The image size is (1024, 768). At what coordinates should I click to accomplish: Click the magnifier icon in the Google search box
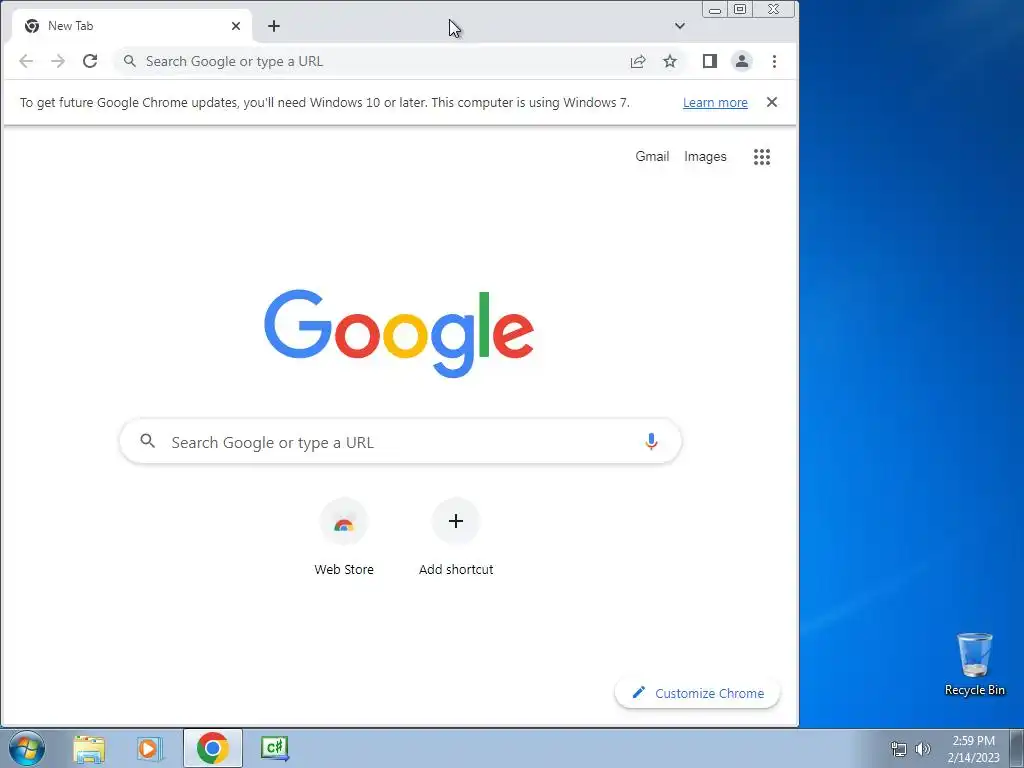point(148,441)
